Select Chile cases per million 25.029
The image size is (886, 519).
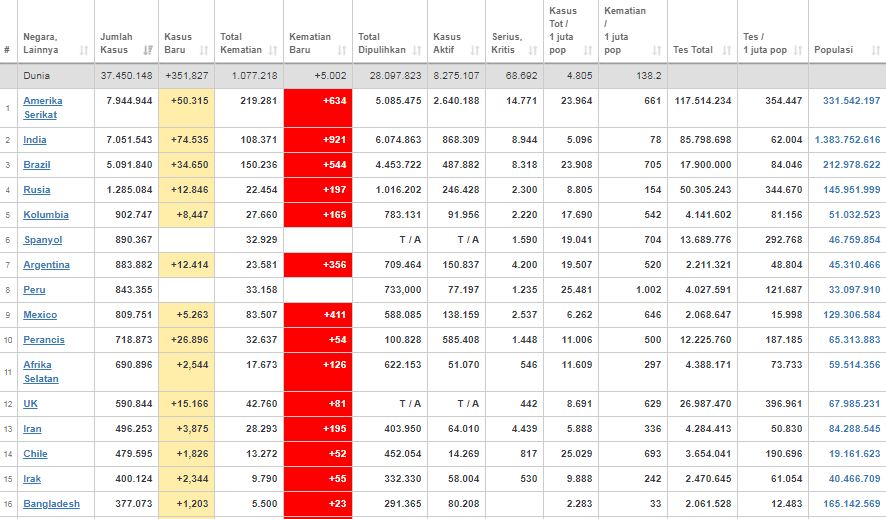pos(576,453)
